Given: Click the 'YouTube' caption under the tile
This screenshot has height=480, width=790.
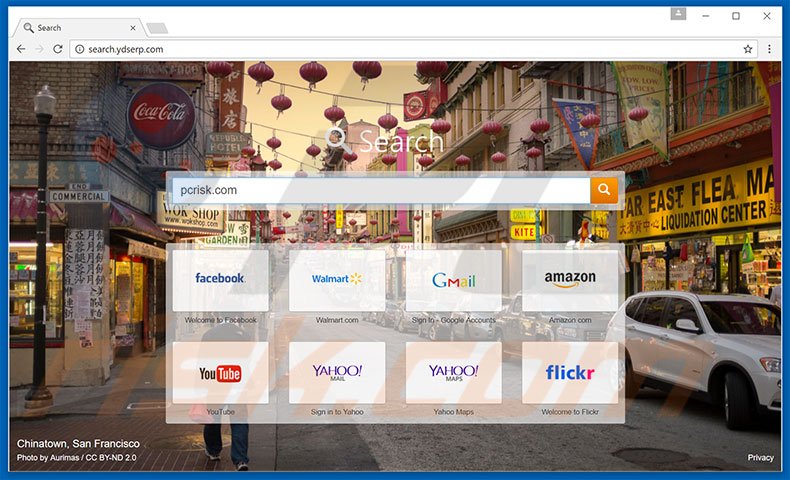Looking at the screenshot, I should [x=220, y=412].
